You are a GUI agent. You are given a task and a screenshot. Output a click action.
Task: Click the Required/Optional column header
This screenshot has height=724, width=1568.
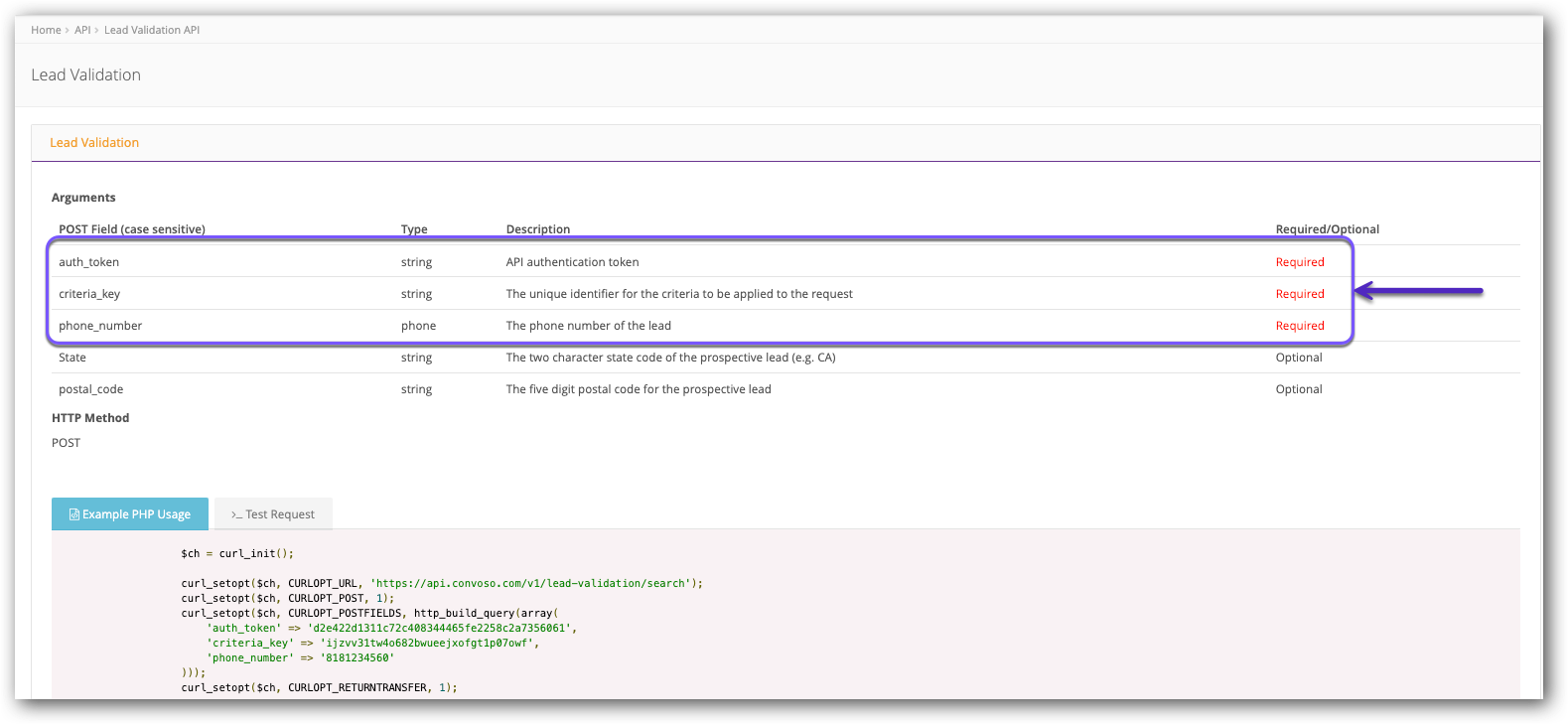click(x=1328, y=229)
